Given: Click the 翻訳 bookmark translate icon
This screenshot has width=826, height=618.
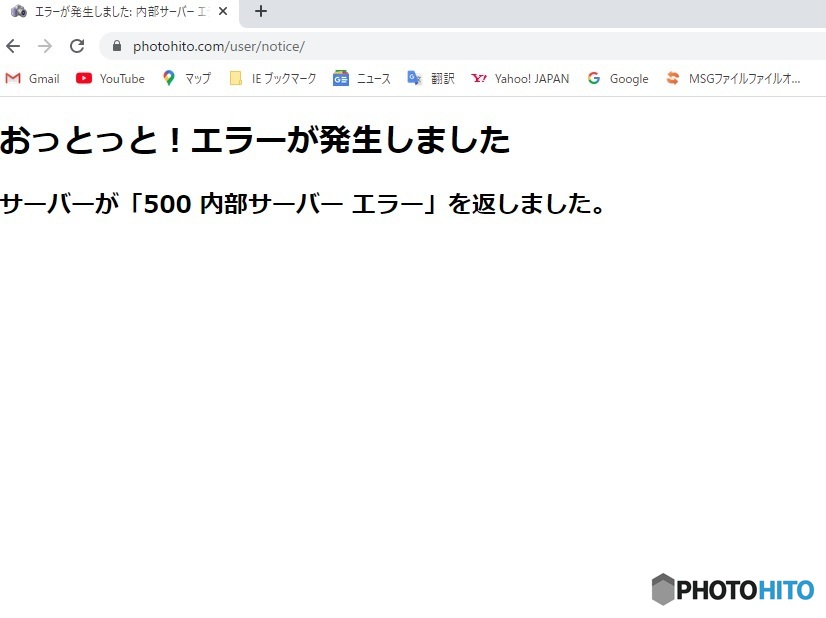Looking at the screenshot, I should 414,78.
